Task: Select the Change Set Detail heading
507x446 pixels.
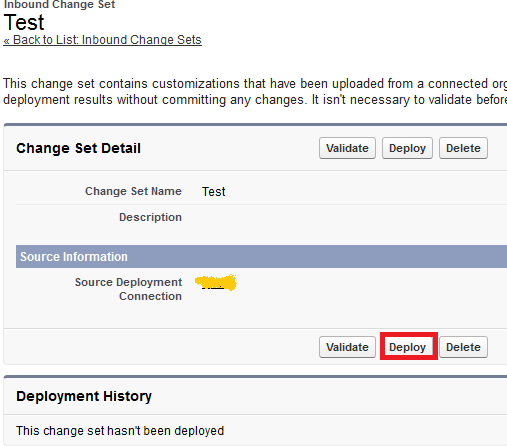Action: point(78,148)
